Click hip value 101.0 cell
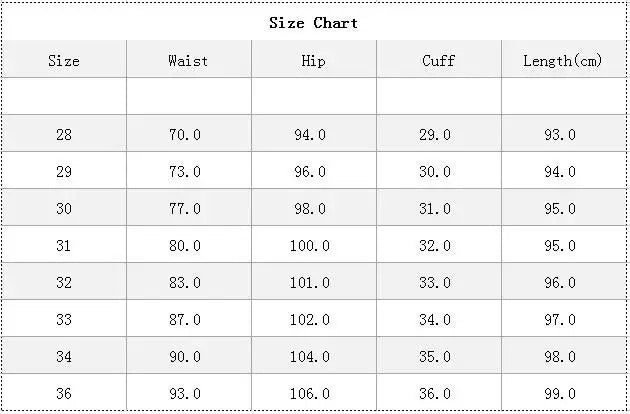Screen dimensions: 630x414 point(313,283)
